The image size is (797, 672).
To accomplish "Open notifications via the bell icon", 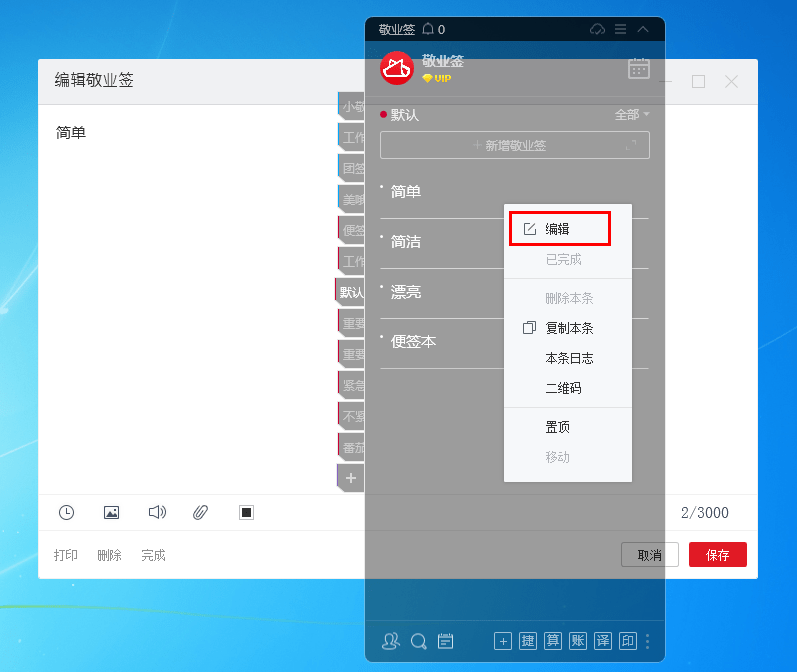I will 428,29.
